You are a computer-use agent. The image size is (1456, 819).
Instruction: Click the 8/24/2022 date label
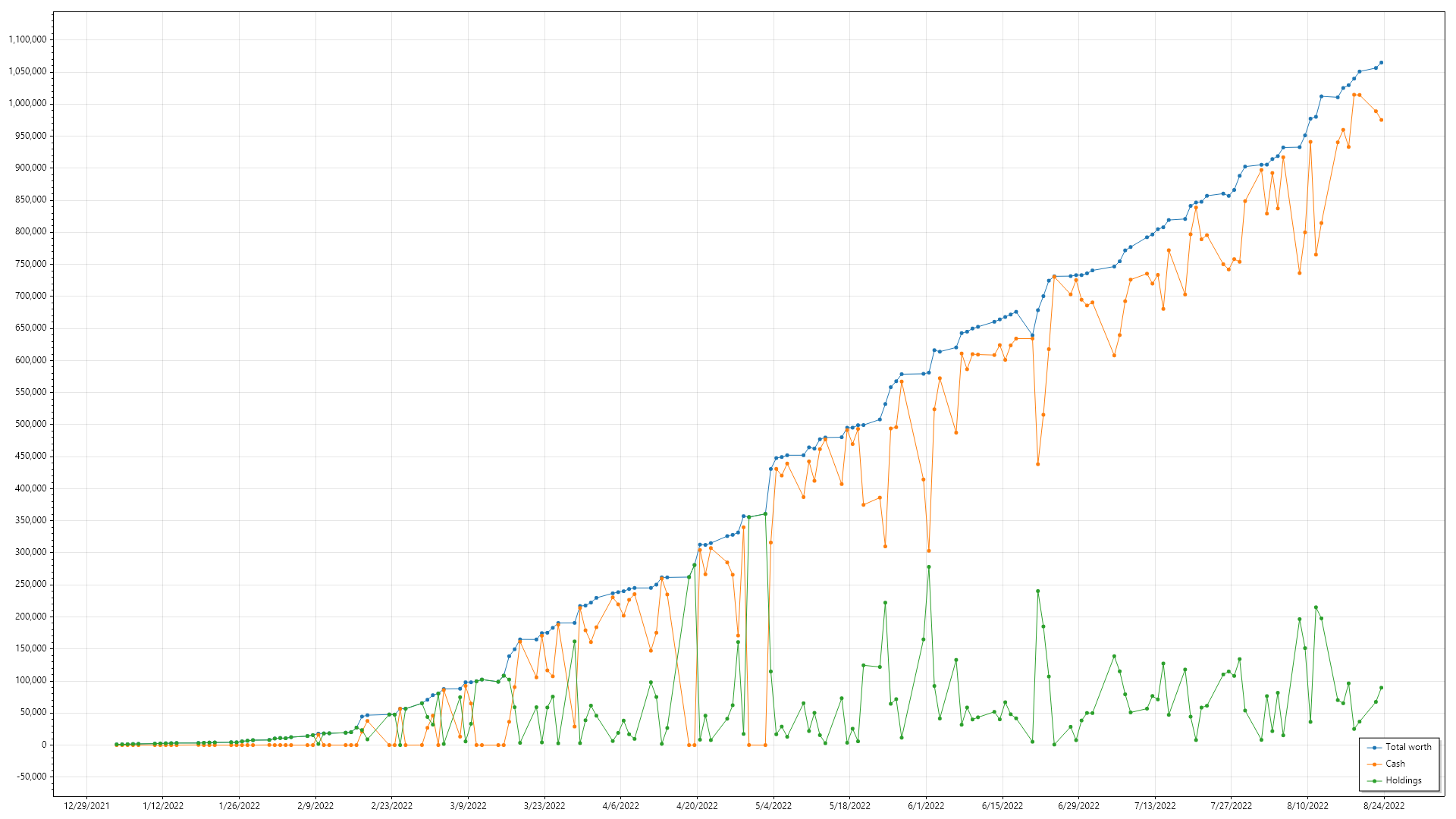pyautogui.click(x=1384, y=806)
